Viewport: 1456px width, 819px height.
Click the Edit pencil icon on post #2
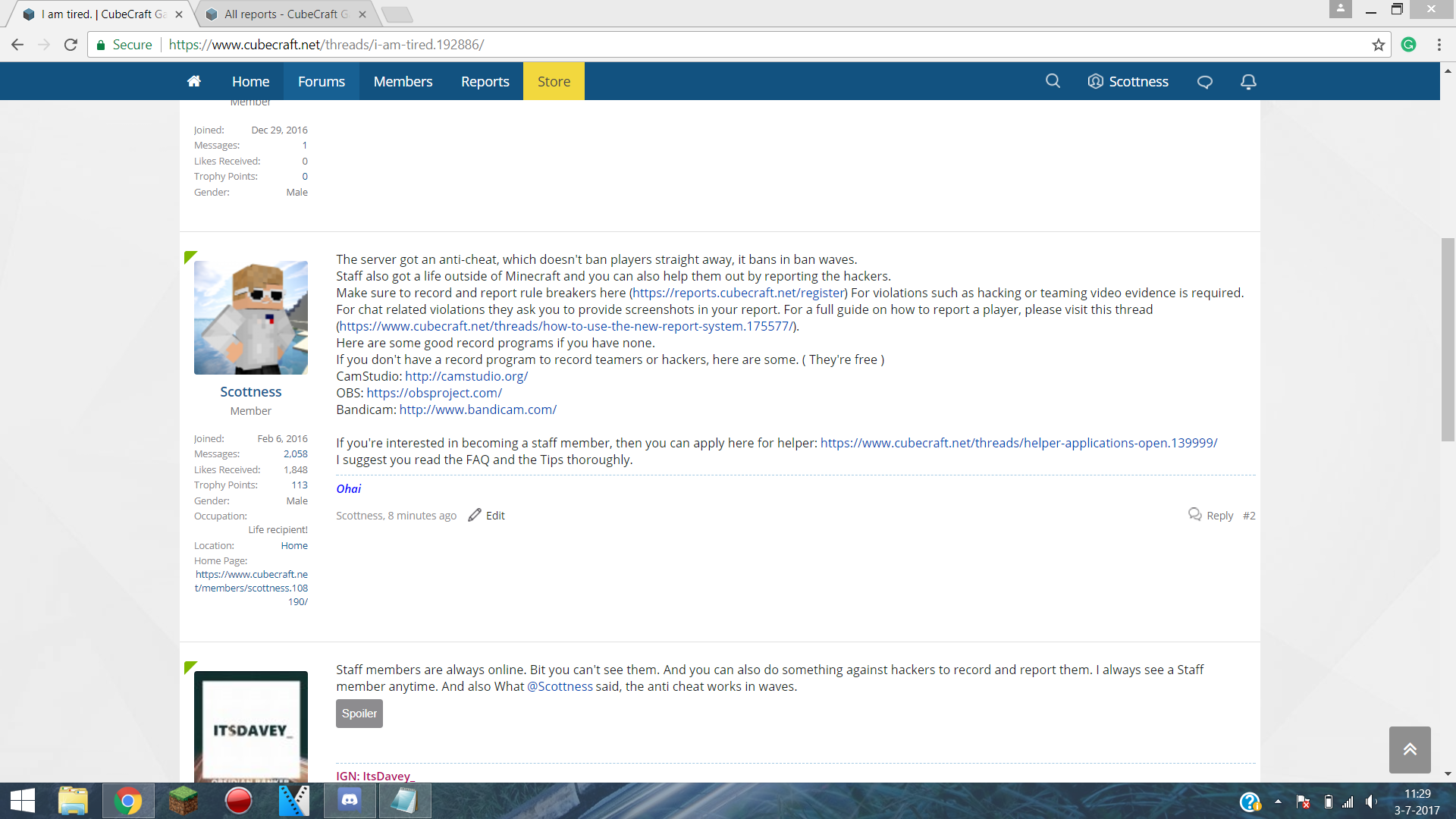point(475,515)
